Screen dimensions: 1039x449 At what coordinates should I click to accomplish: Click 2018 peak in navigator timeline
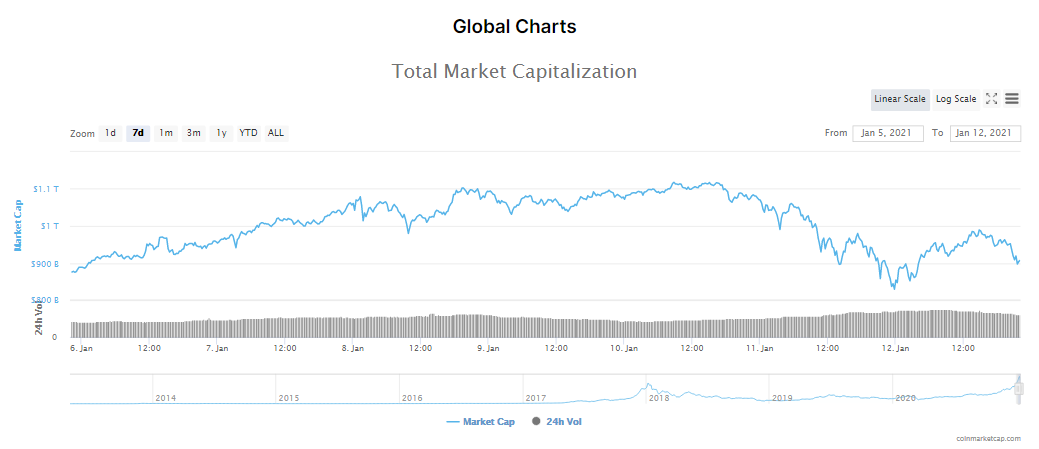tap(648, 388)
